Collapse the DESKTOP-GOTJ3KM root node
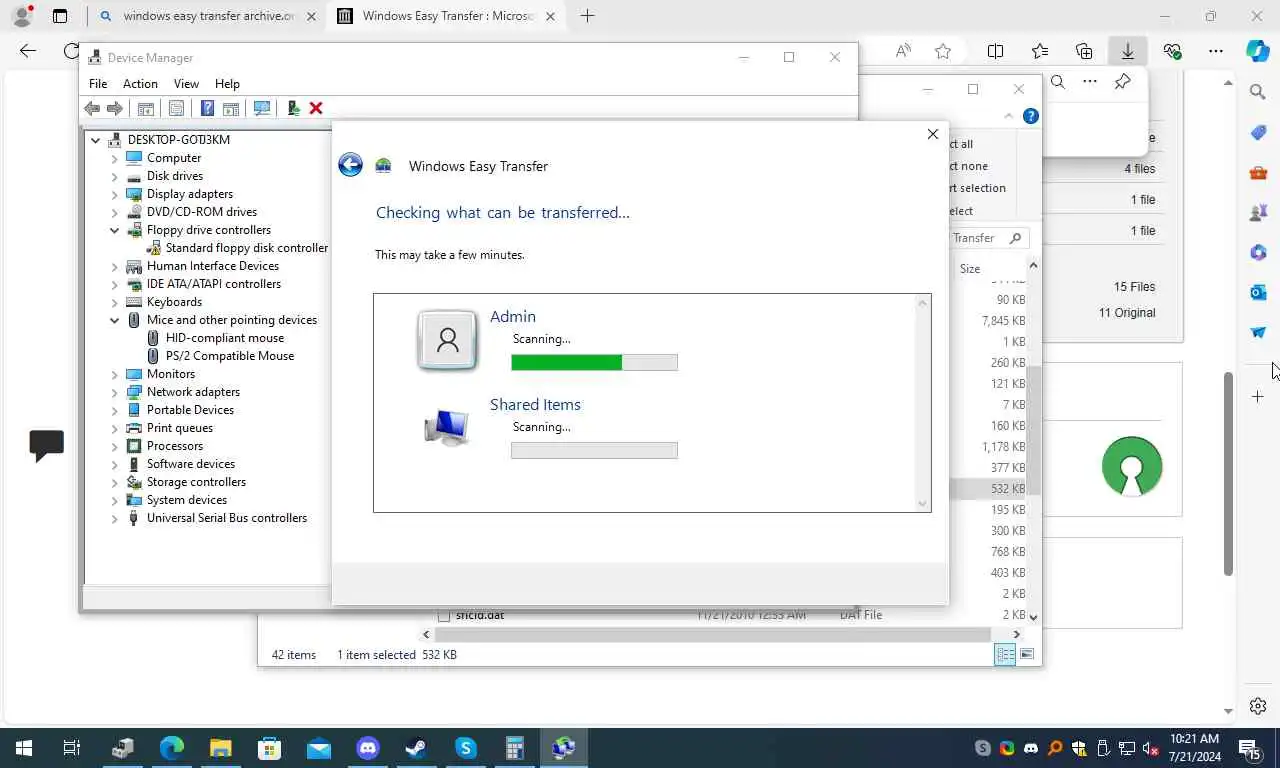This screenshot has width=1280, height=768. (x=96, y=140)
